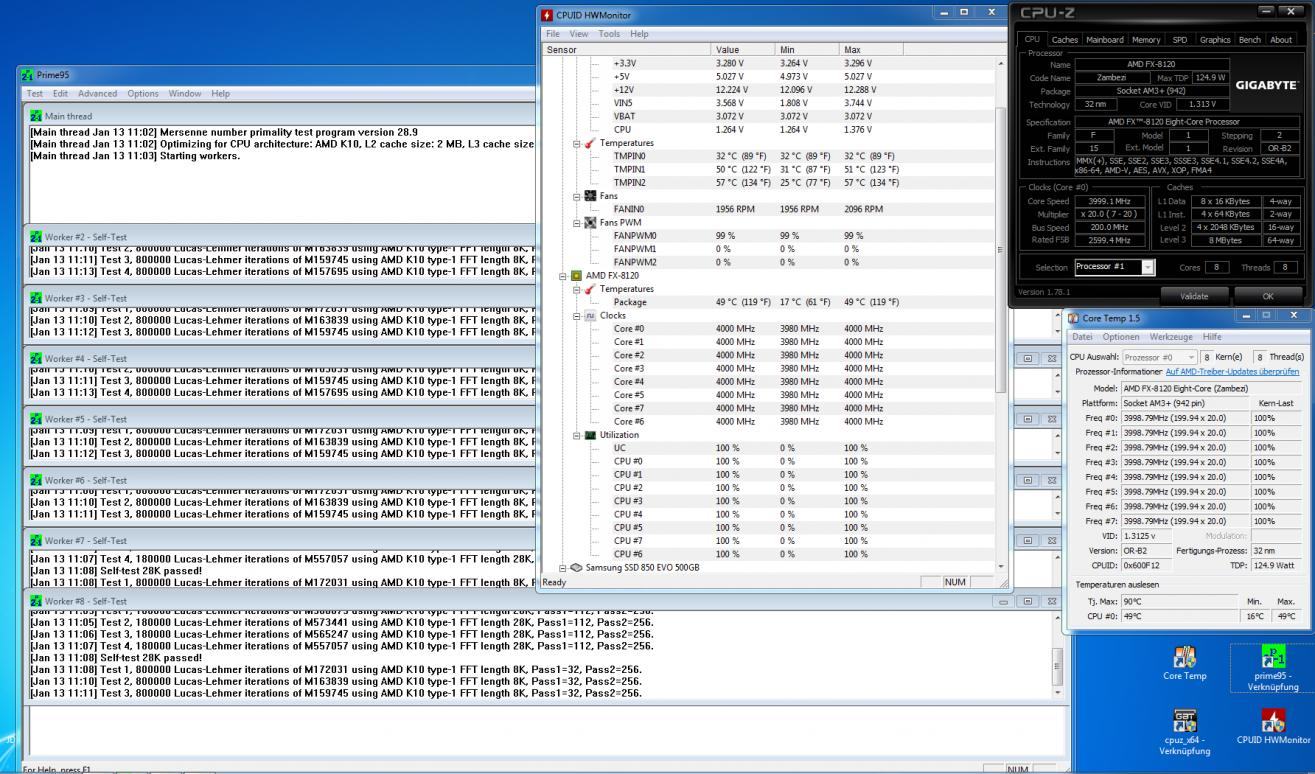Select the Package temperature row

767,302
